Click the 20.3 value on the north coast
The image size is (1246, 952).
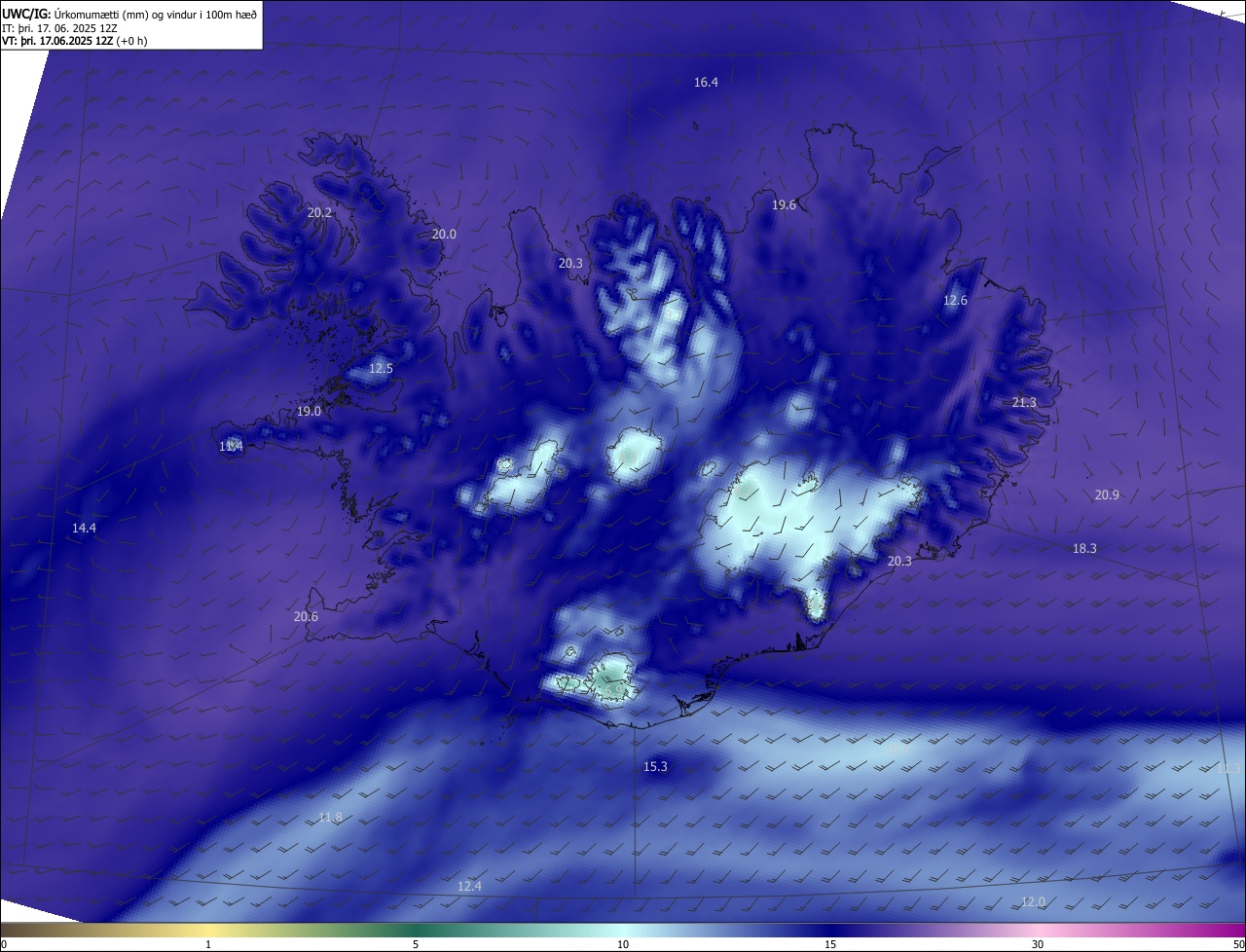(x=570, y=263)
